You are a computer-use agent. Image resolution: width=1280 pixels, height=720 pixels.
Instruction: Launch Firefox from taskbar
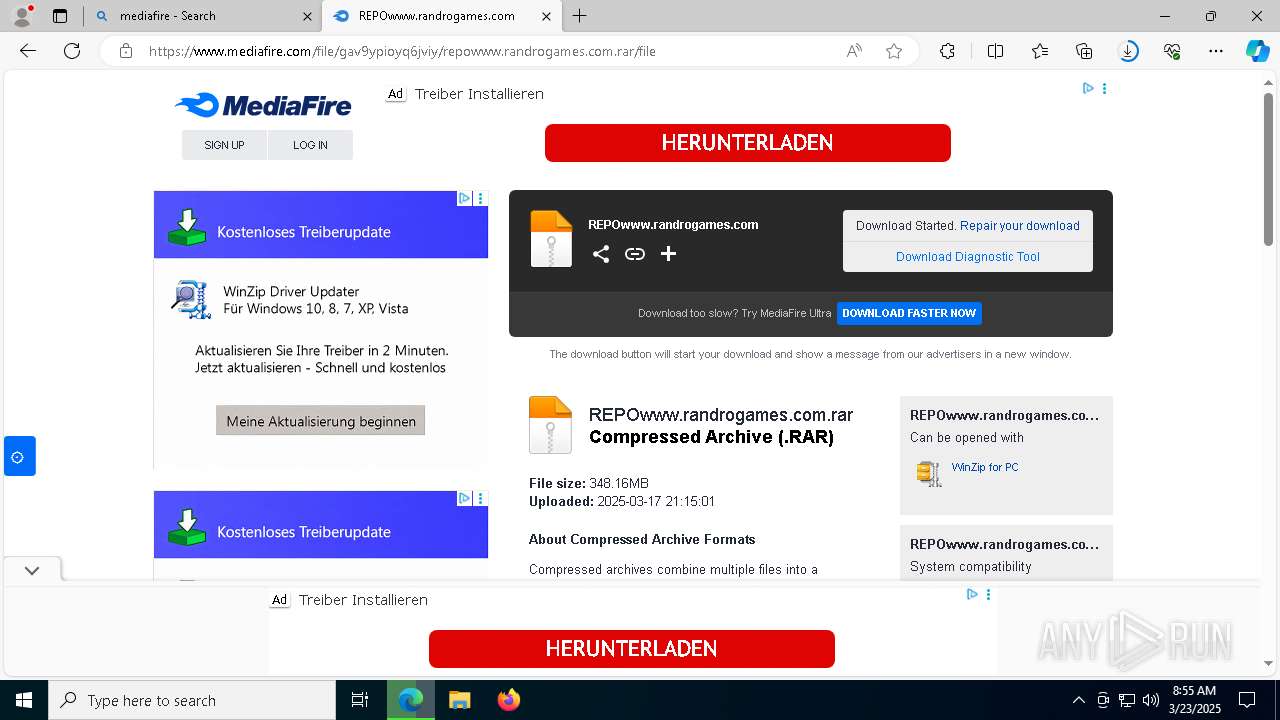click(509, 700)
